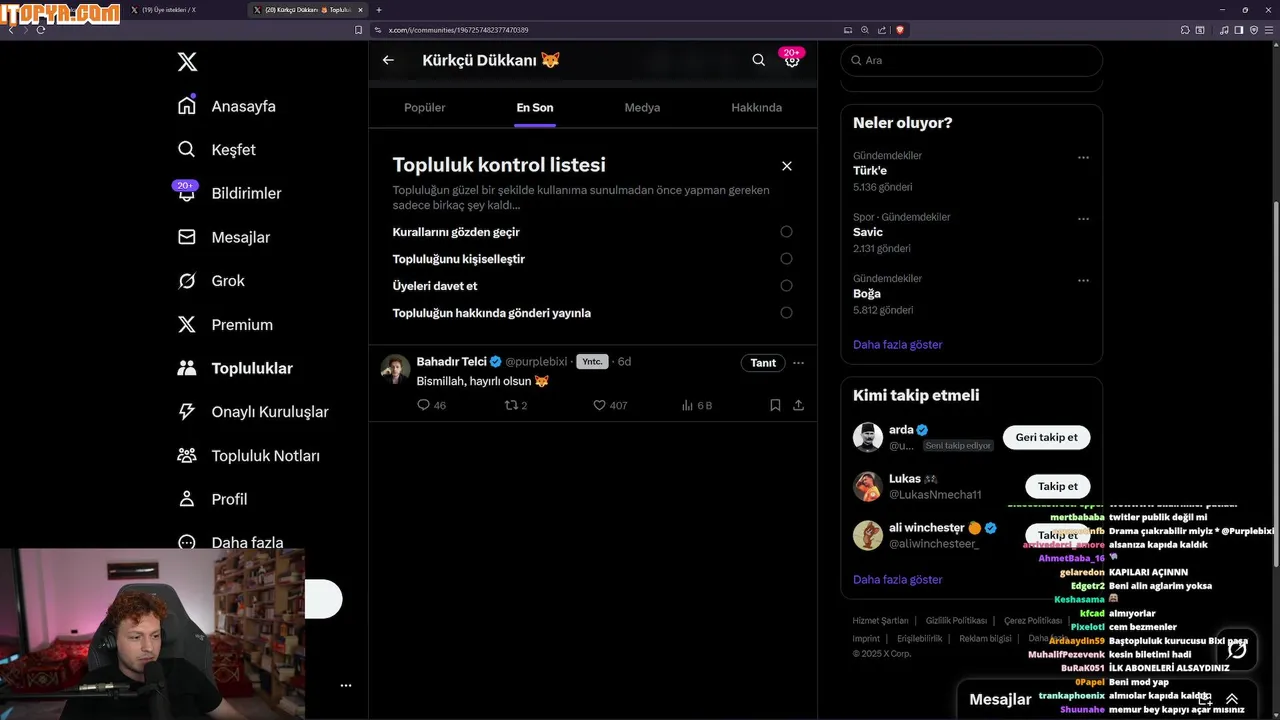Switch to the Medya tab
1280x720 pixels.
click(642, 107)
